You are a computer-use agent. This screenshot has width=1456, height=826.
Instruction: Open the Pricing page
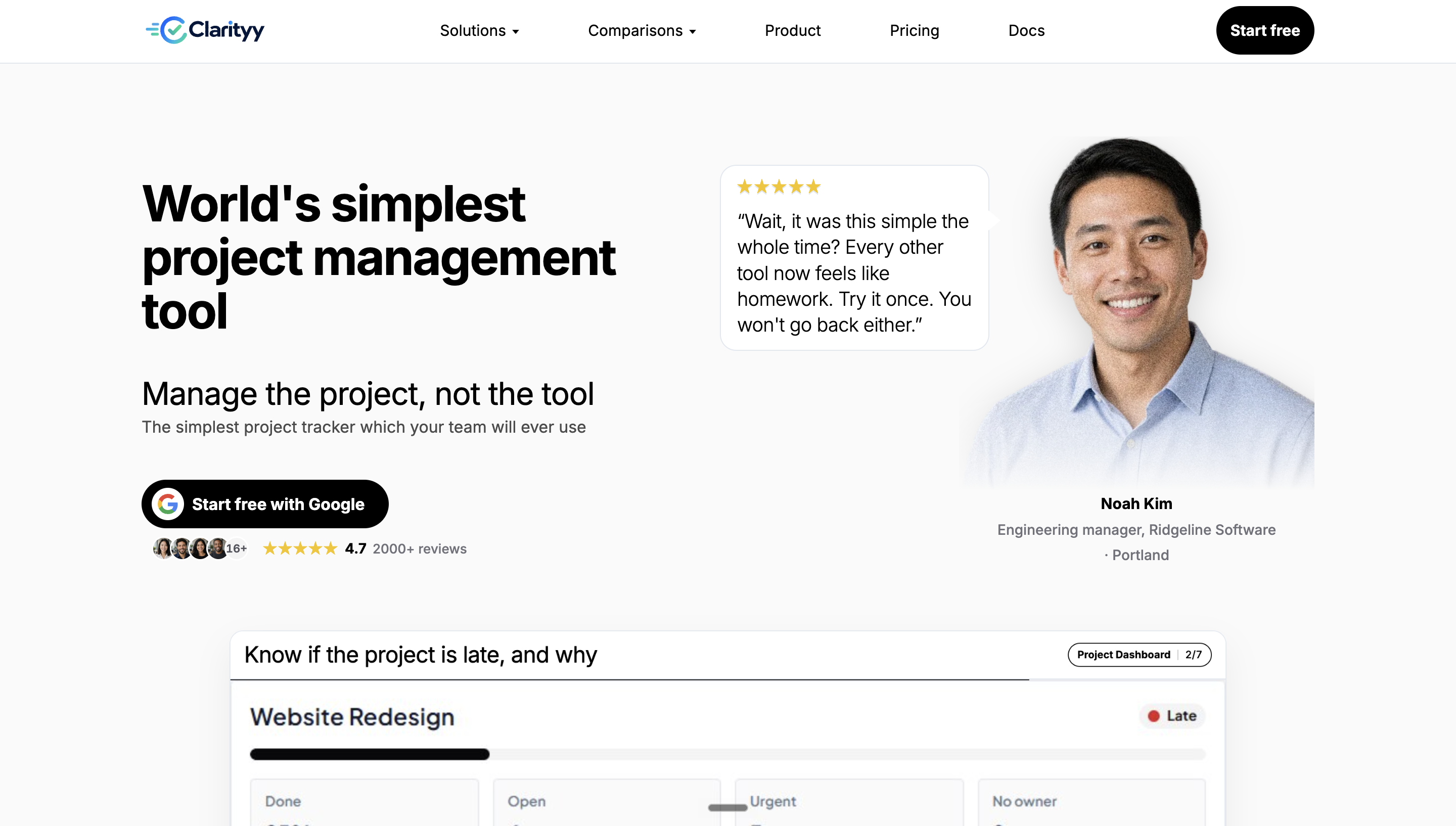(x=915, y=31)
